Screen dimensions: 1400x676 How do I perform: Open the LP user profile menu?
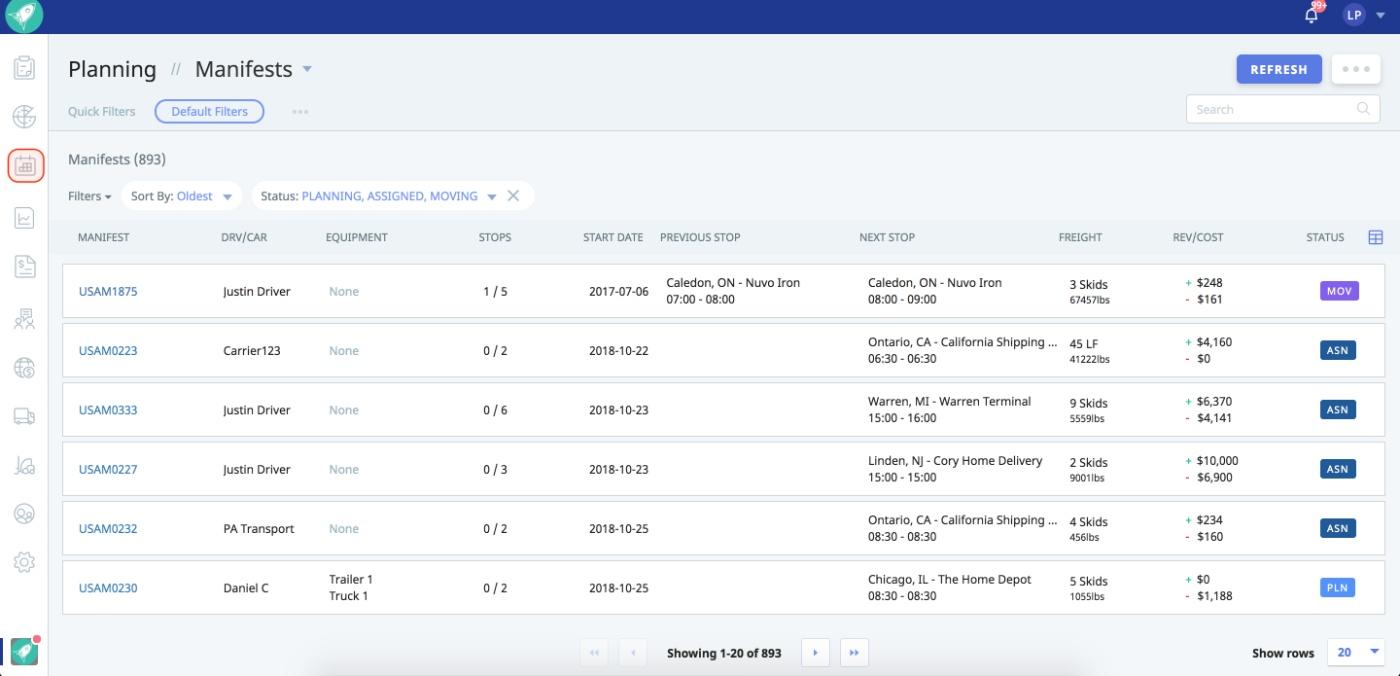coord(1365,15)
